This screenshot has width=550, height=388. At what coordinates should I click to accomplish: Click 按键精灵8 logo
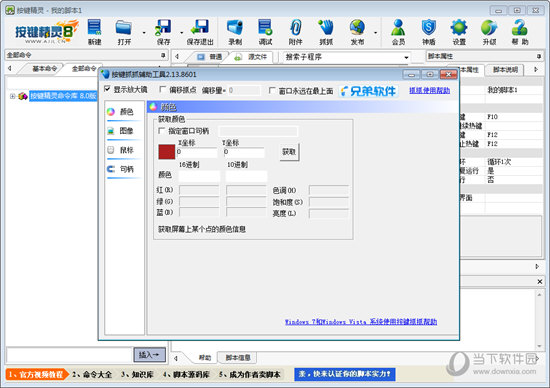(x=46, y=32)
